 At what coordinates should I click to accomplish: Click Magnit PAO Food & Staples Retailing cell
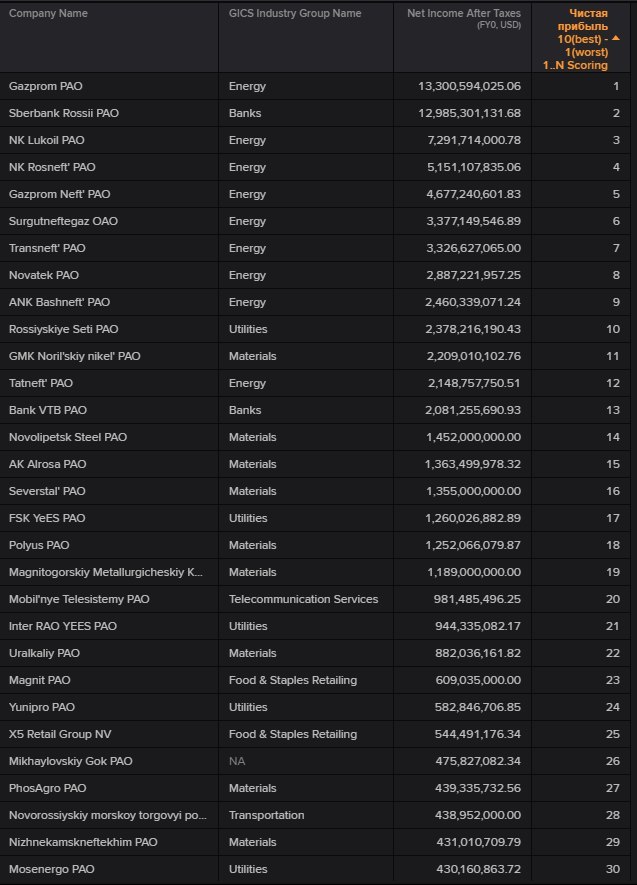[x=292, y=680]
